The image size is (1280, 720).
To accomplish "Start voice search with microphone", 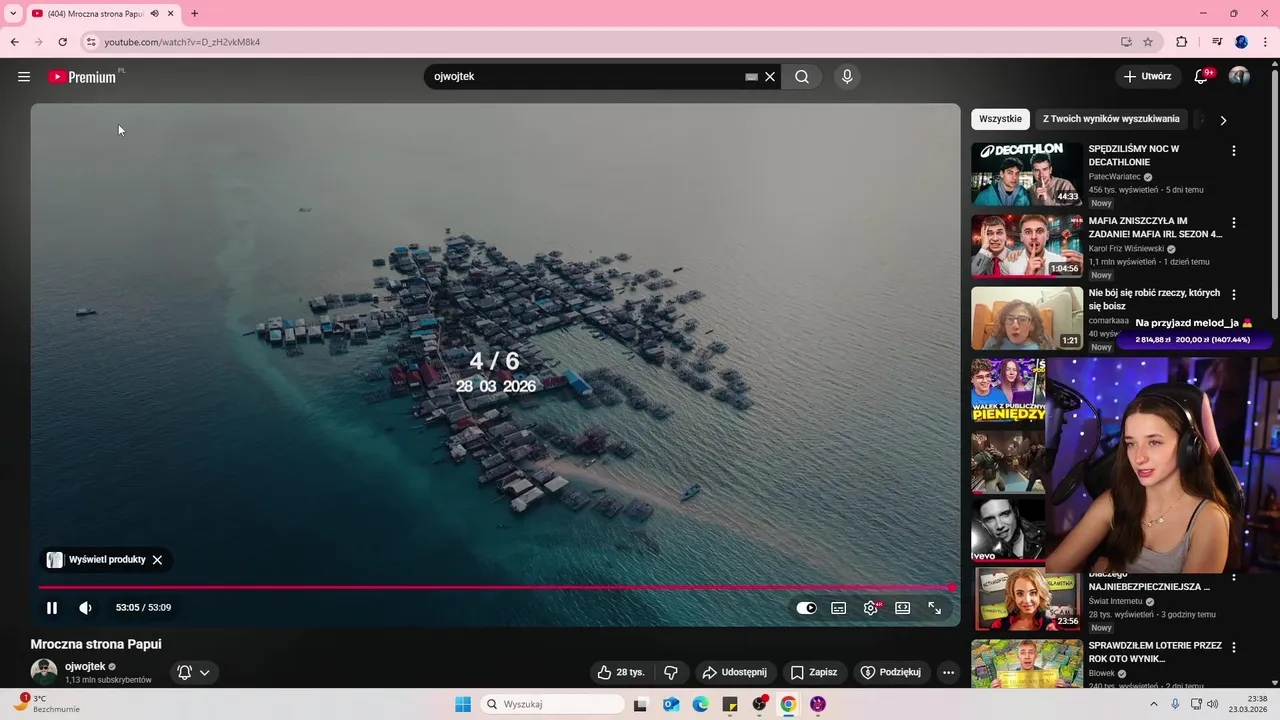I will [847, 77].
